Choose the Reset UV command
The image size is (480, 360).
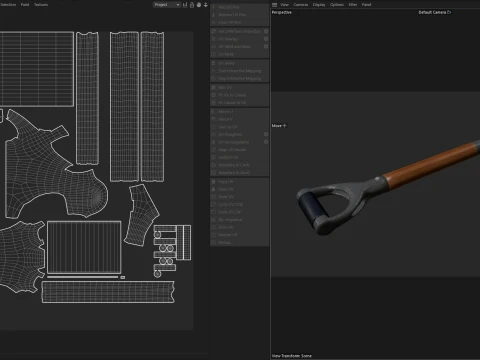(x=240, y=197)
